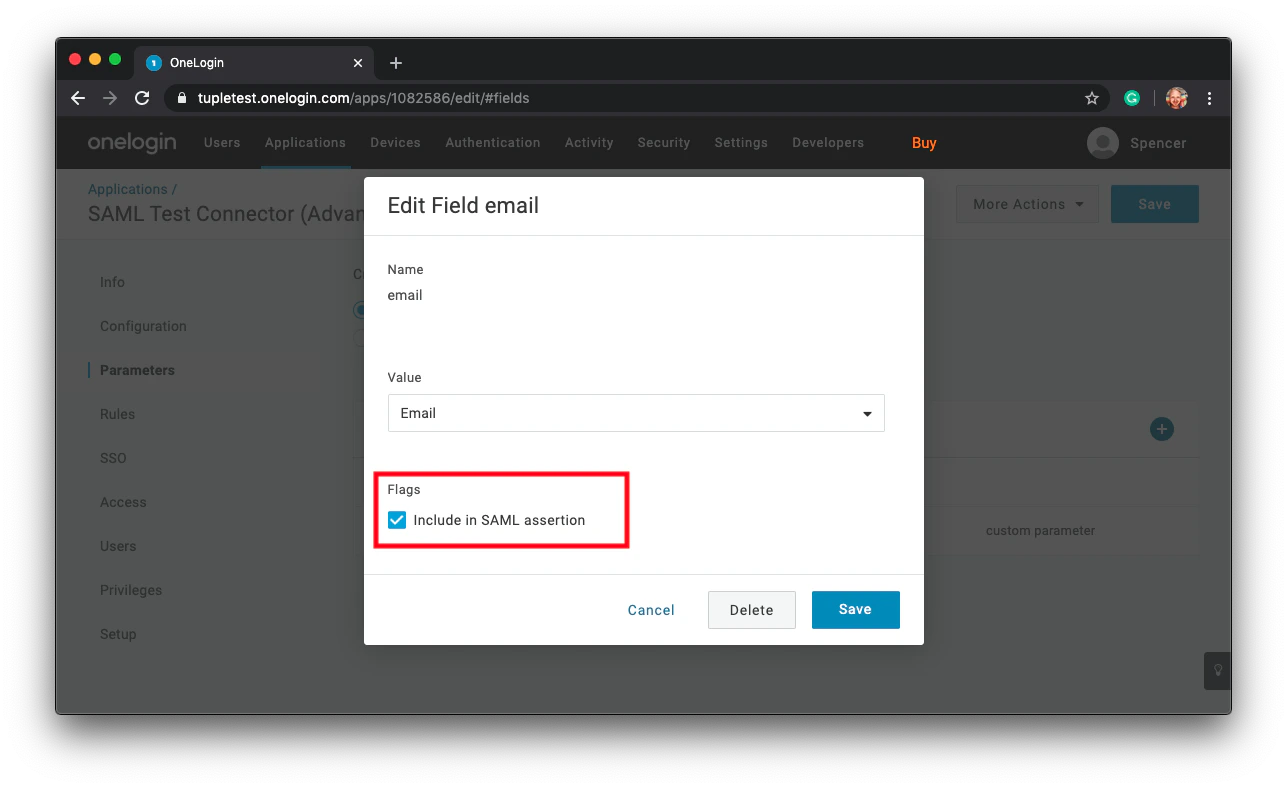Open the Grammarly extension icon
The height and width of the screenshot is (788, 1287).
tap(1132, 98)
